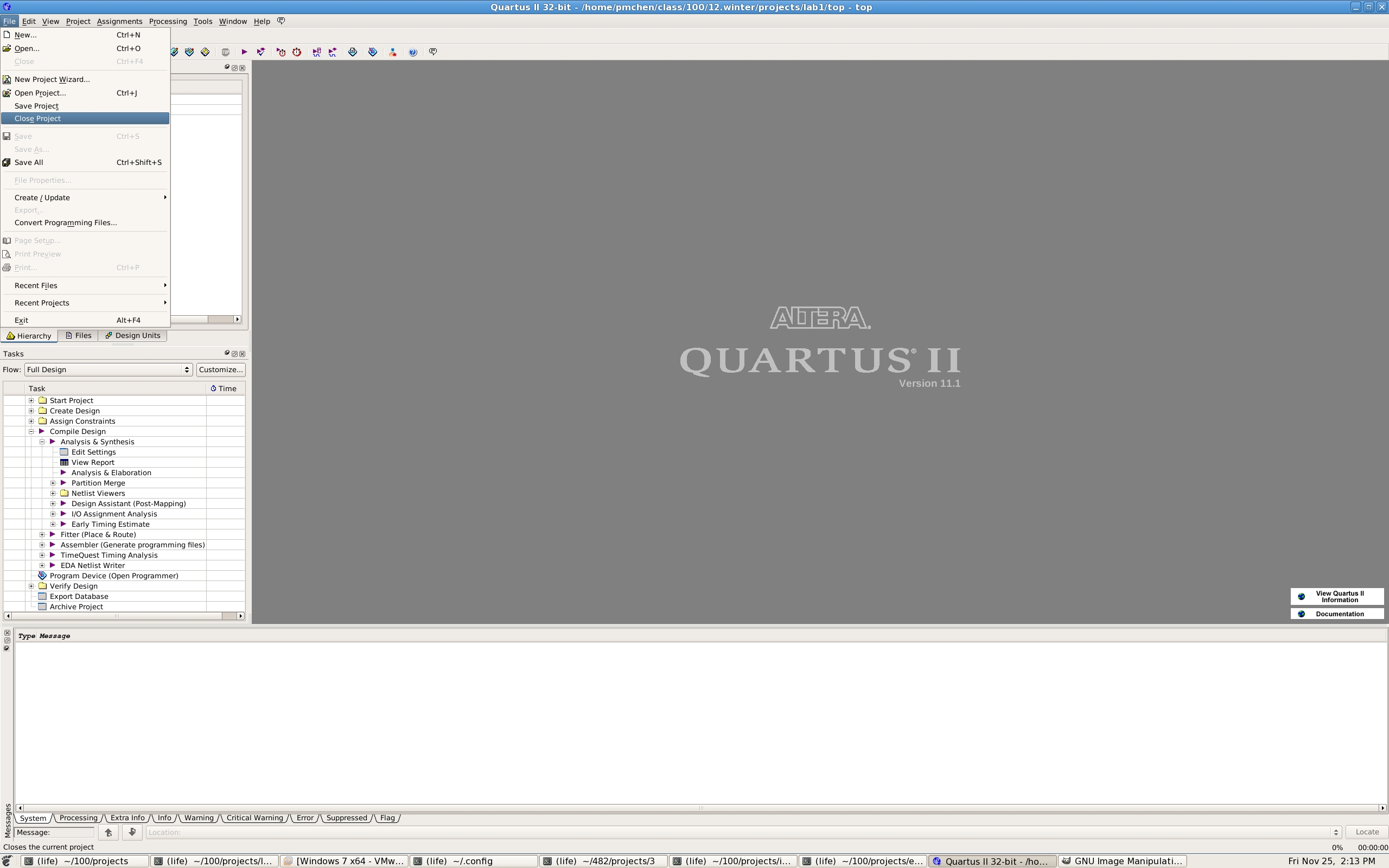Switch to Design Units tab
The image size is (1389, 868).
coord(132,335)
